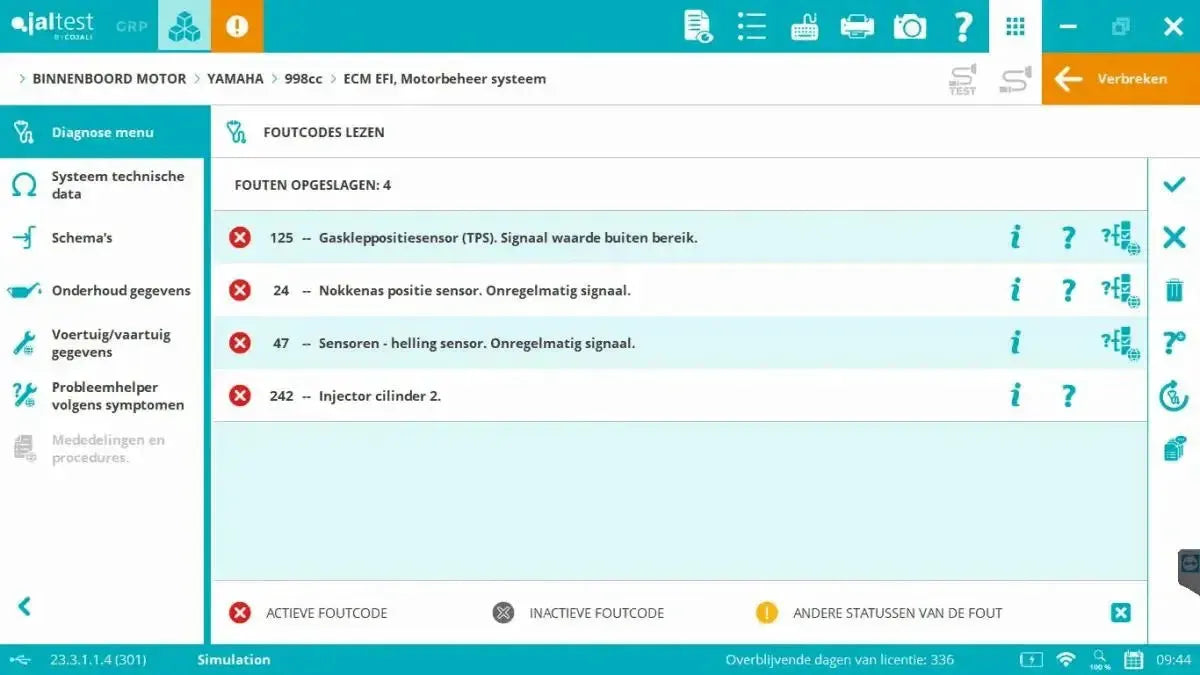The width and height of the screenshot is (1200, 675).
Task: Open Jaltest help with the question mark icon
Action: [x=962, y=26]
